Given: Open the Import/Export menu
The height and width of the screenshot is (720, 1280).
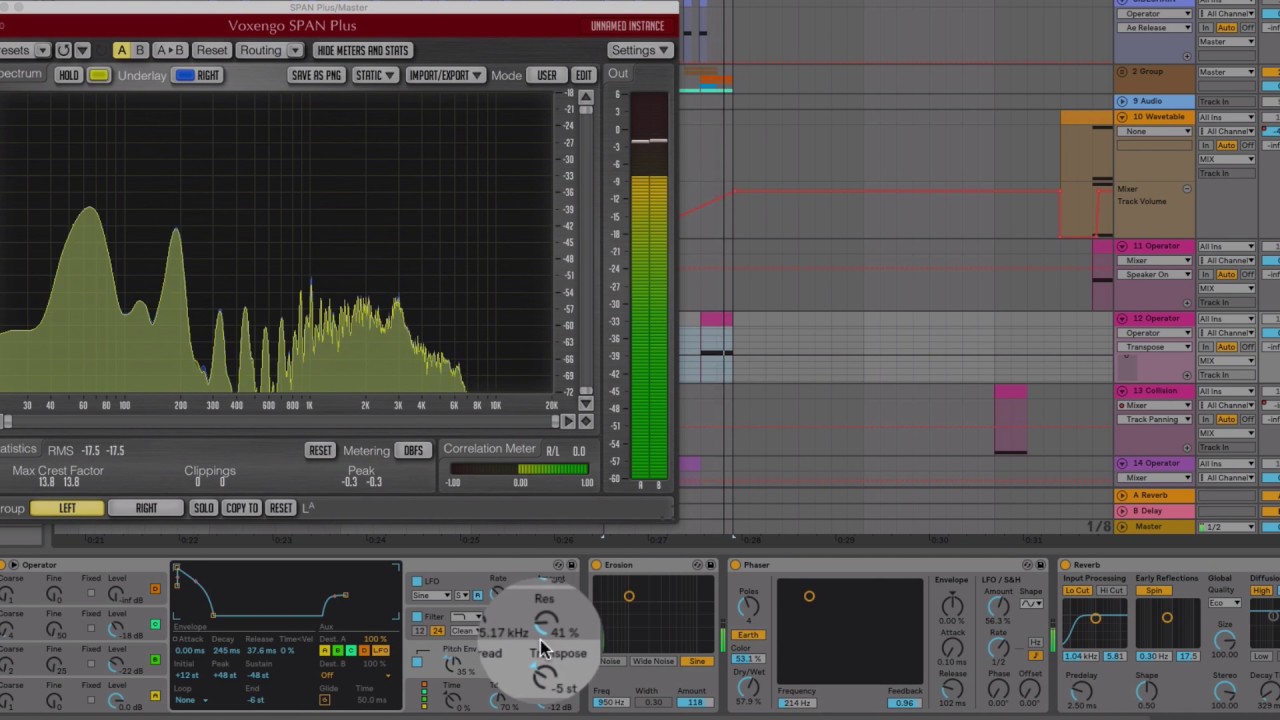Looking at the screenshot, I should point(445,75).
